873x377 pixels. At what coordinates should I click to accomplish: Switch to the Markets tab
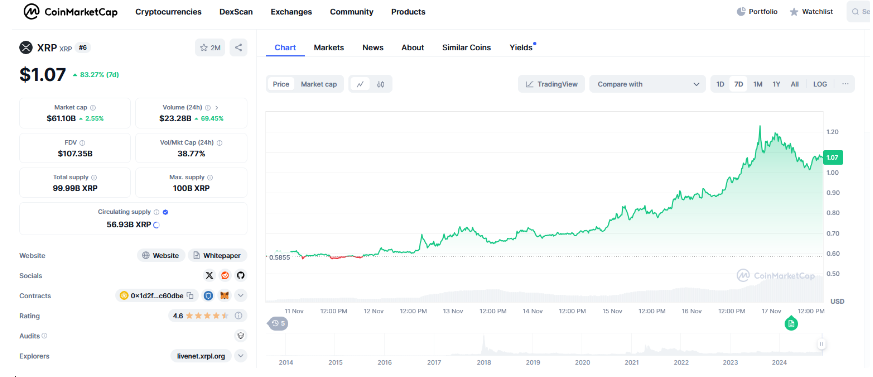pos(328,47)
